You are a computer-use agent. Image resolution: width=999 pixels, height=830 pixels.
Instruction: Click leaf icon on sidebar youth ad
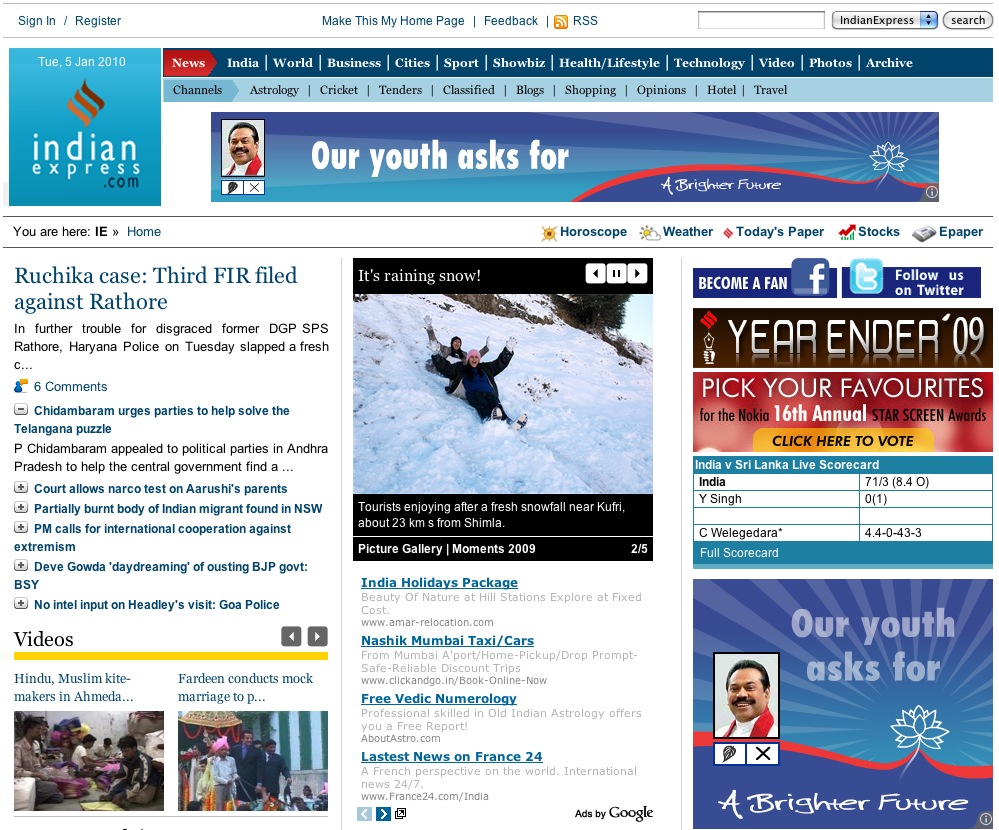pyautogui.click(x=730, y=754)
